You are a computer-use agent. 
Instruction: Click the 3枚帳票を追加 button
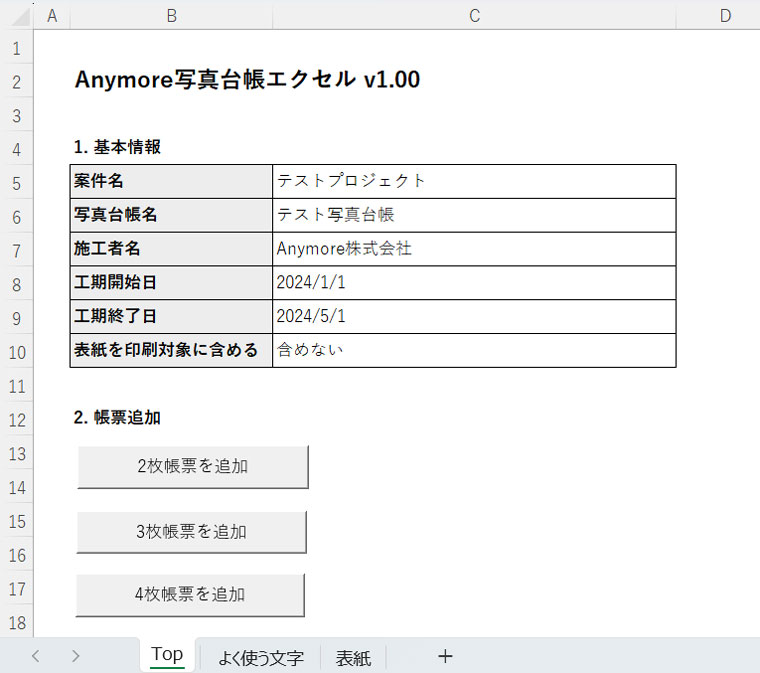point(191,532)
